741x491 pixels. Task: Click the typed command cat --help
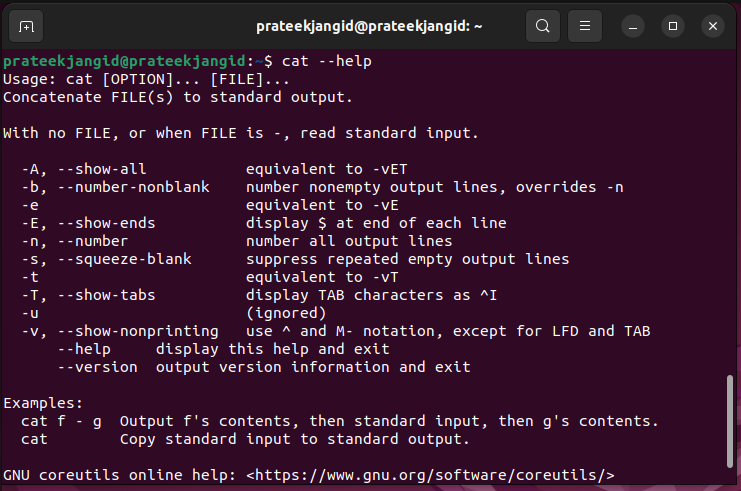click(327, 61)
